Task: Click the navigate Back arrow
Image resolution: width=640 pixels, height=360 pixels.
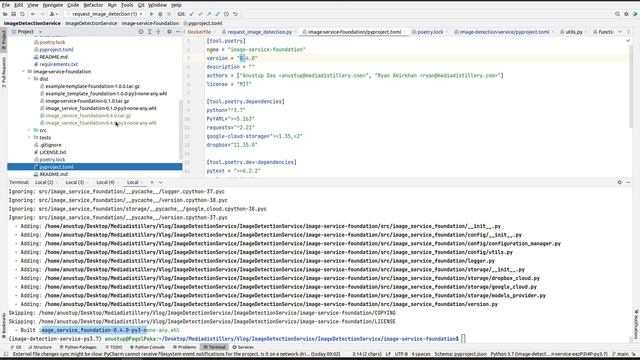Action: pyautogui.click(x=33, y=14)
